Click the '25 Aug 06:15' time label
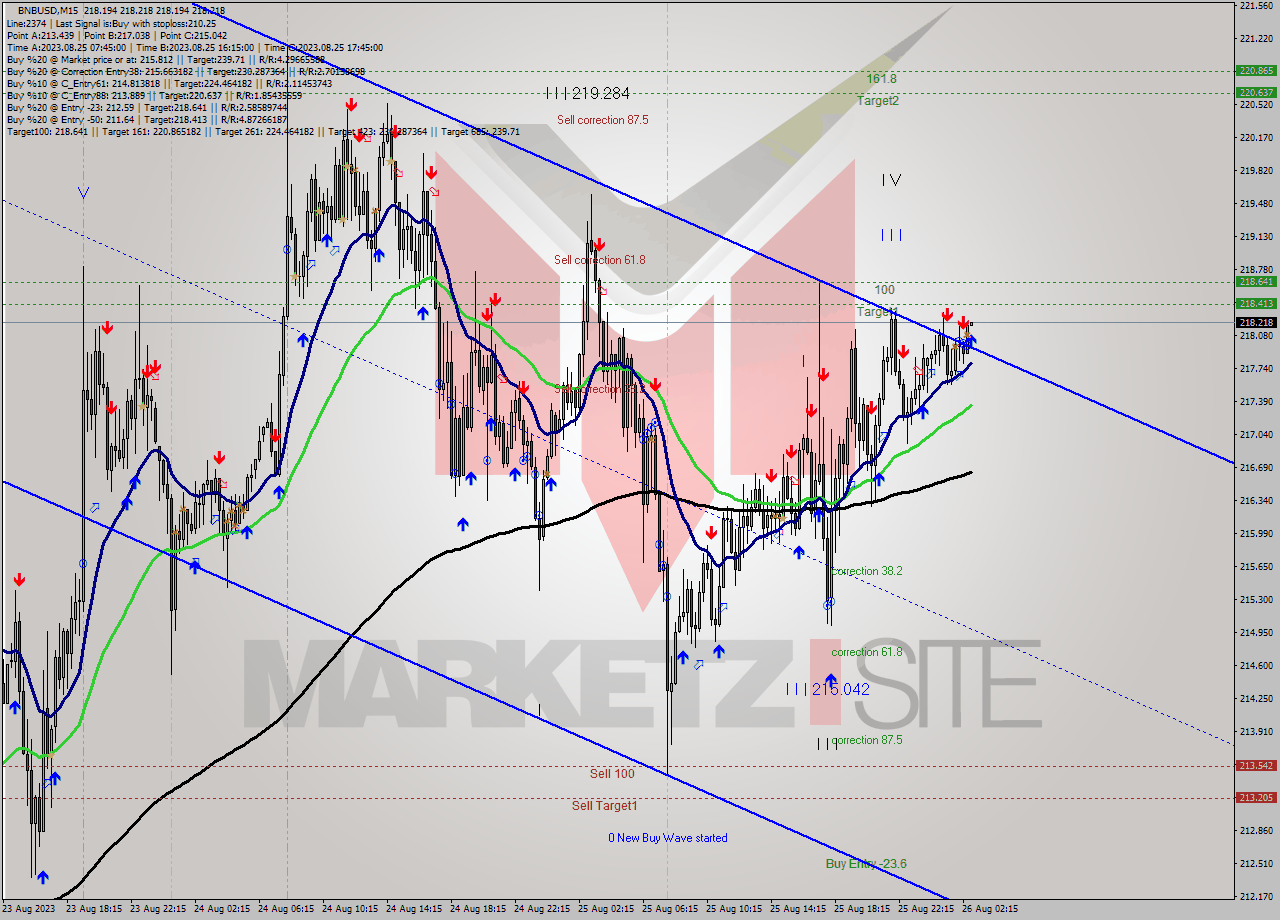Viewport: 1280px width, 920px height. click(670, 909)
